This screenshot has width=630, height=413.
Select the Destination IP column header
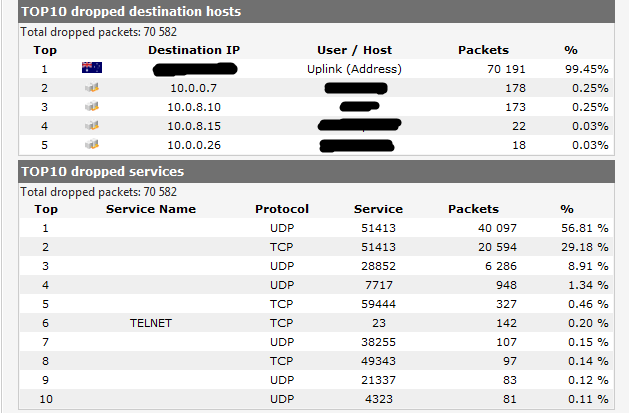[194, 50]
